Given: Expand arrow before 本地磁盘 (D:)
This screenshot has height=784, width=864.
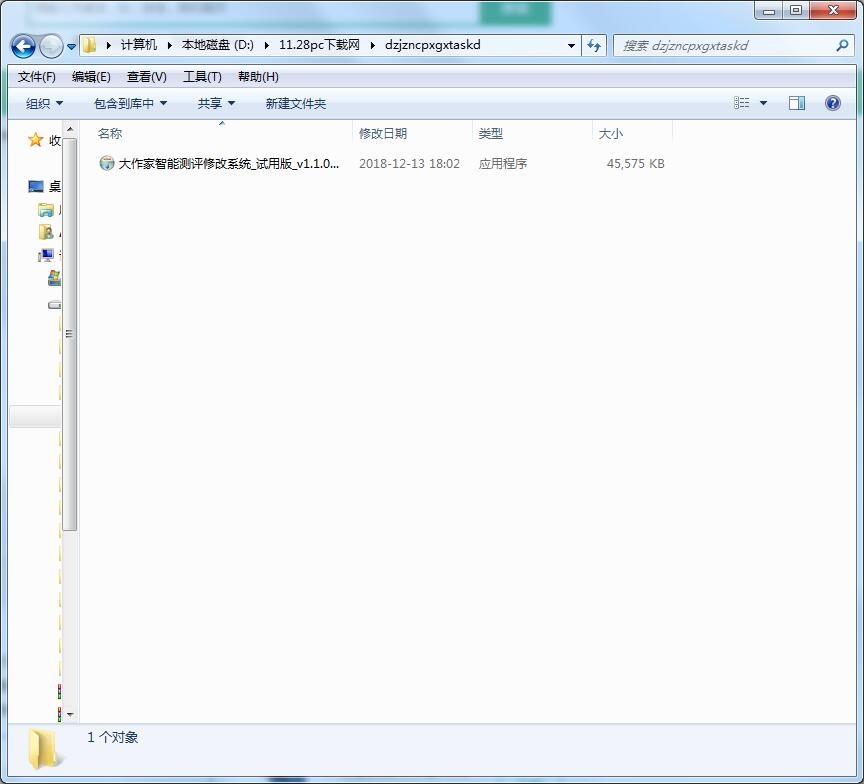Looking at the screenshot, I should click(x=170, y=46).
